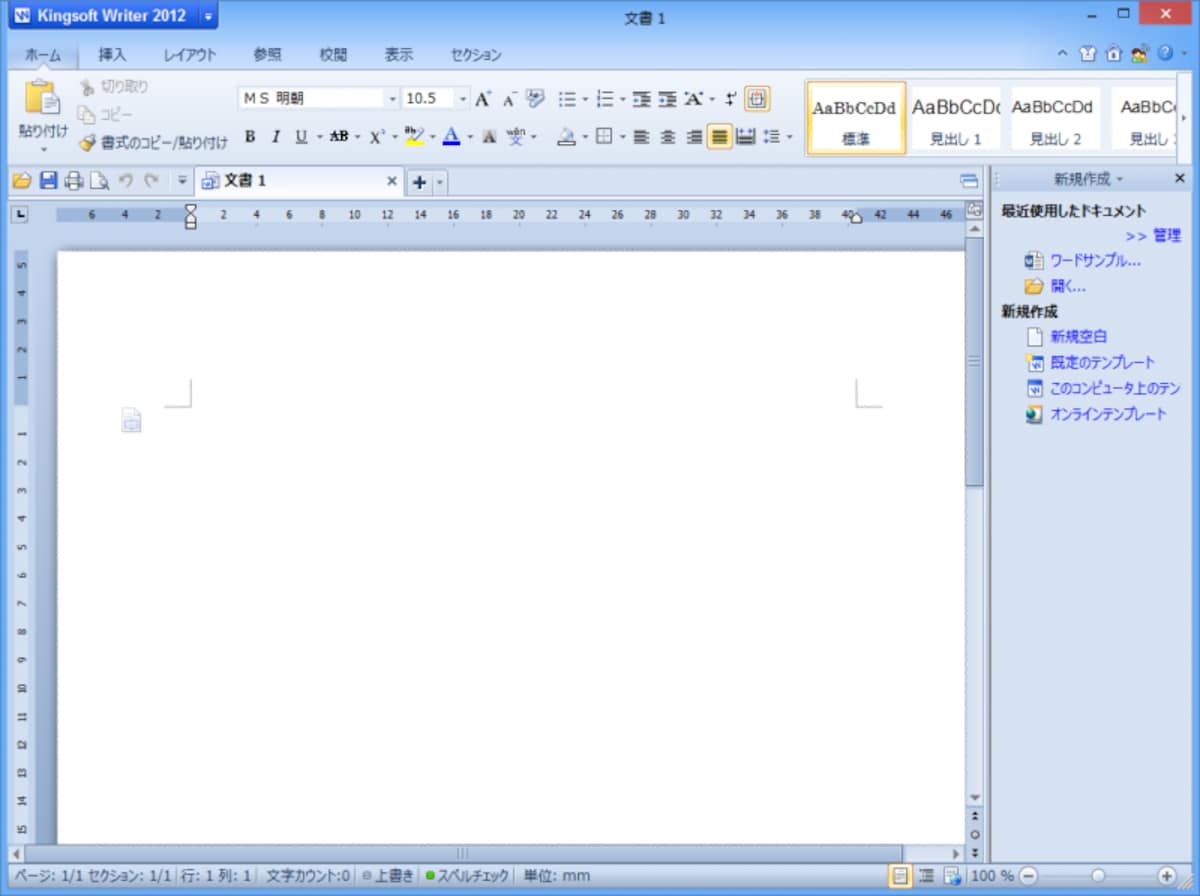Image resolution: width=1200 pixels, height=896 pixels.
Task: Click the line spacing icon
Action: (771, 136)
